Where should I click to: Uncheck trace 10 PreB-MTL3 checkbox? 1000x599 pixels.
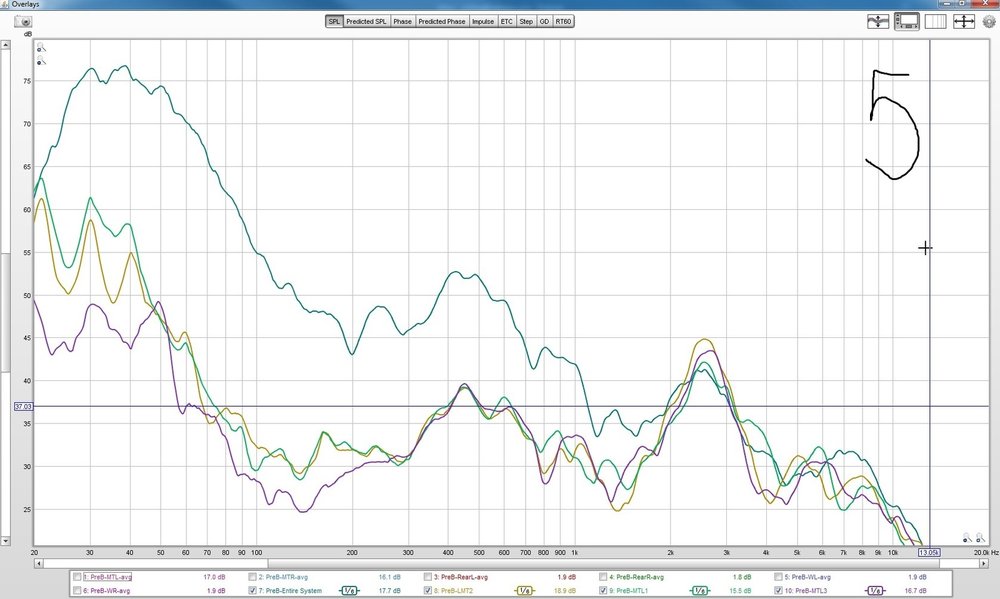pyautogui.click(x=779, y=591)
